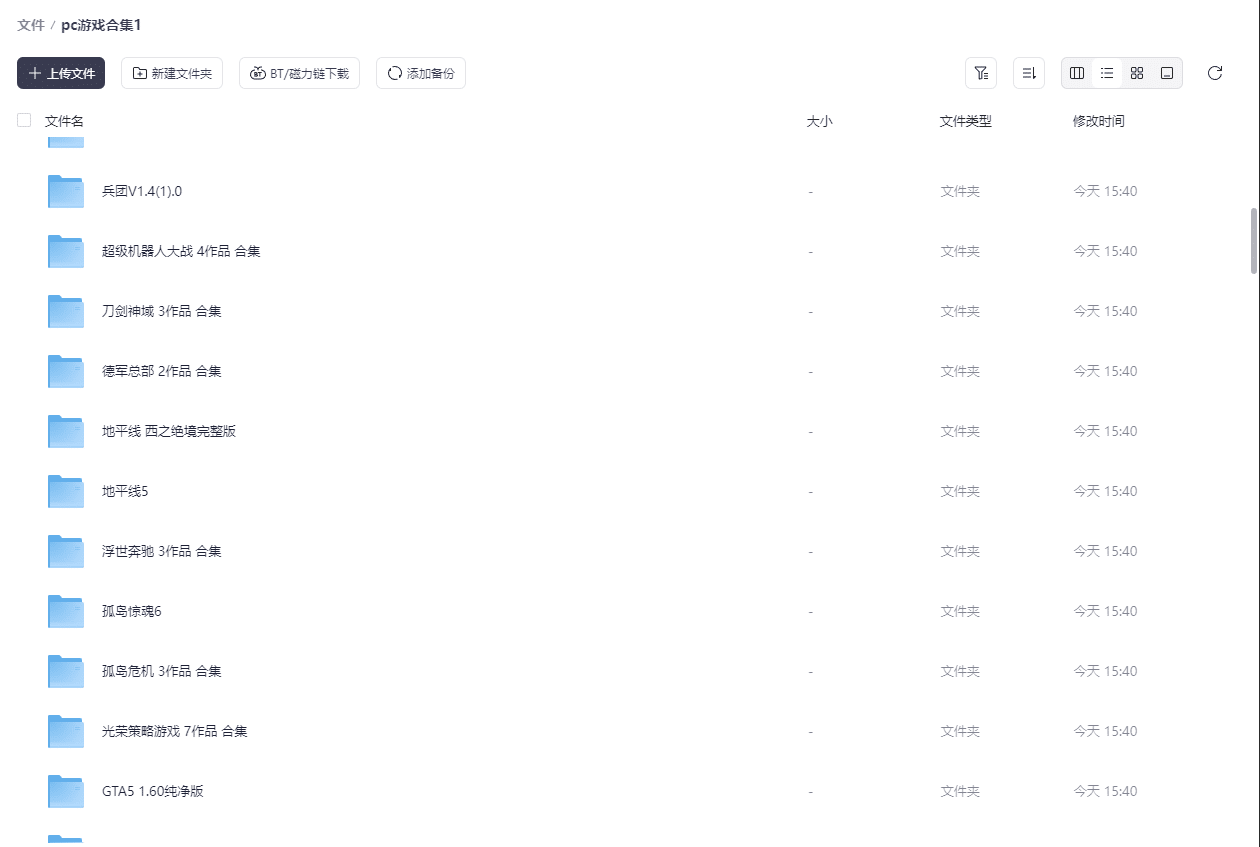Switch to grid view layout
Viewport: 1260px width, 847px height.
pos(1137,73)
